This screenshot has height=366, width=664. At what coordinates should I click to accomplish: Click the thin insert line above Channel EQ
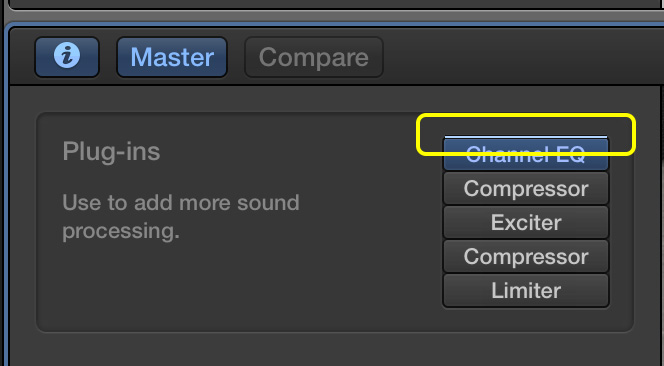526,137
